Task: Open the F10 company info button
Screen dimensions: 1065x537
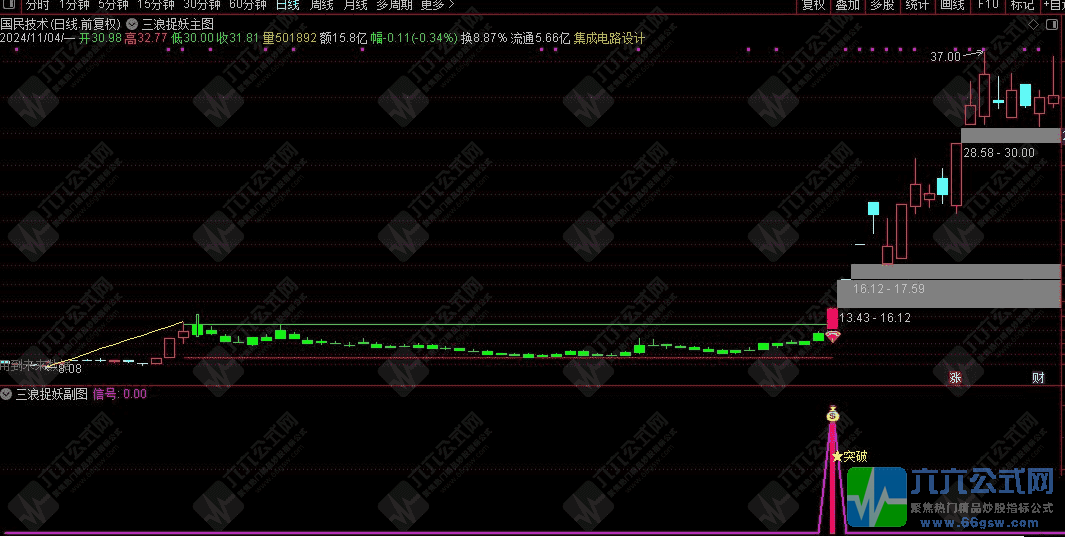Action: click(988, 5)
